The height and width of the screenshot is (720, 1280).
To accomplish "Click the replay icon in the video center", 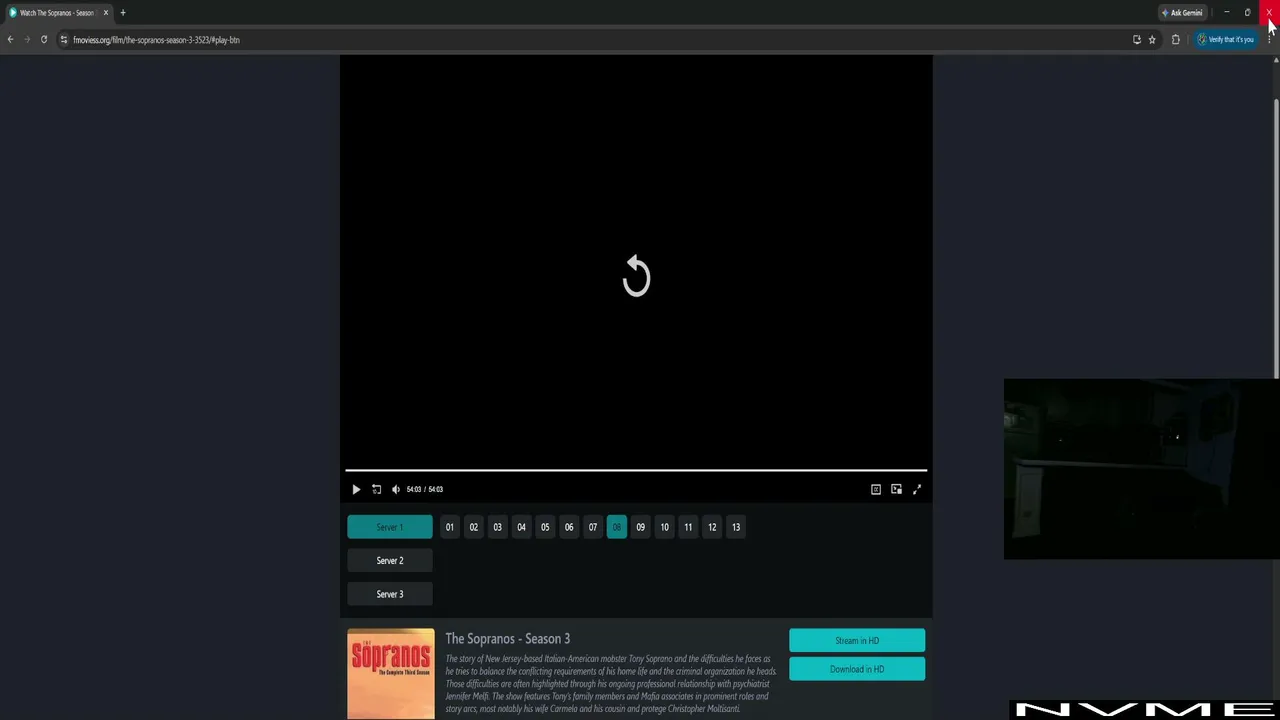I will pos(636,276).
